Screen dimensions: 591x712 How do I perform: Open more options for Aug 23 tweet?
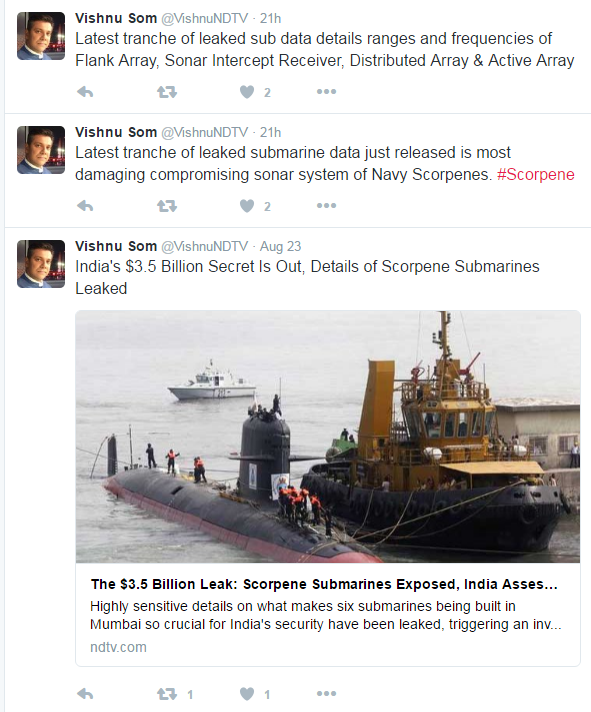pos(326,693)
